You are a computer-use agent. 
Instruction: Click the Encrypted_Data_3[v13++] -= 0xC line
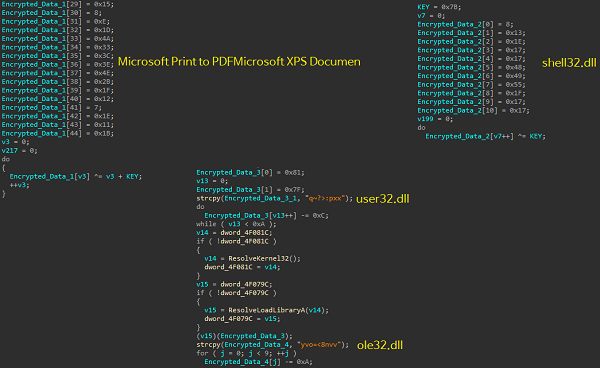tap(266, 215)
